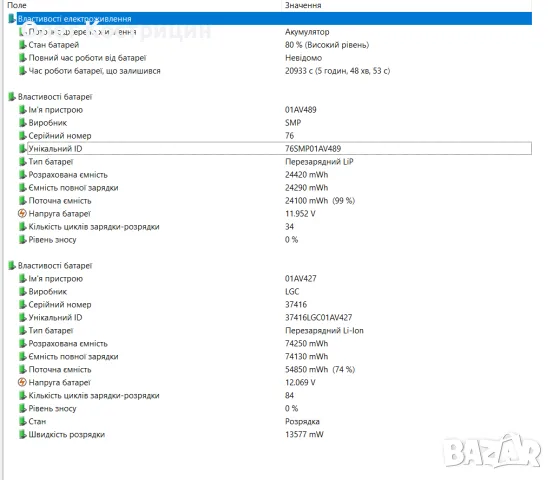Click the icon of second Властивості батареї group
Image resolution: width=553 pixels, height=480 pixels.
point(12,266)
